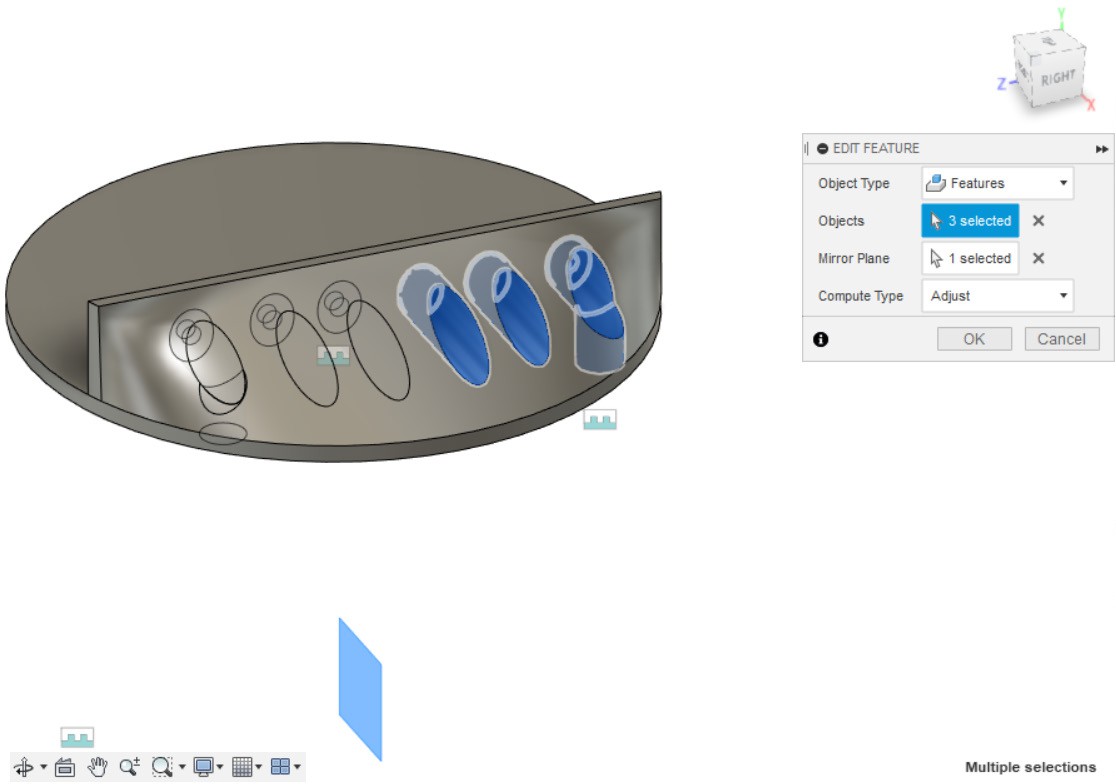Click the Viewports layout icon

[280, 767]
